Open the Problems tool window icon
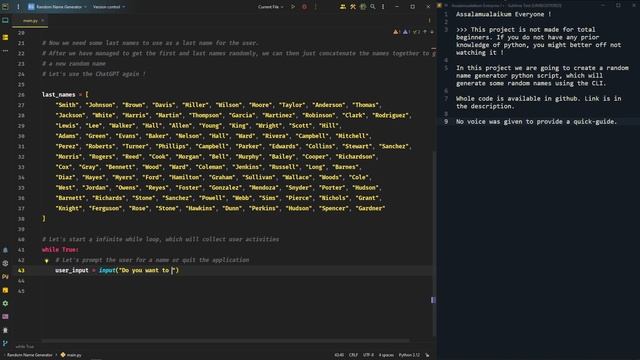Image resolution: width=640 pixels, height=360 pixels. [5, 330]
